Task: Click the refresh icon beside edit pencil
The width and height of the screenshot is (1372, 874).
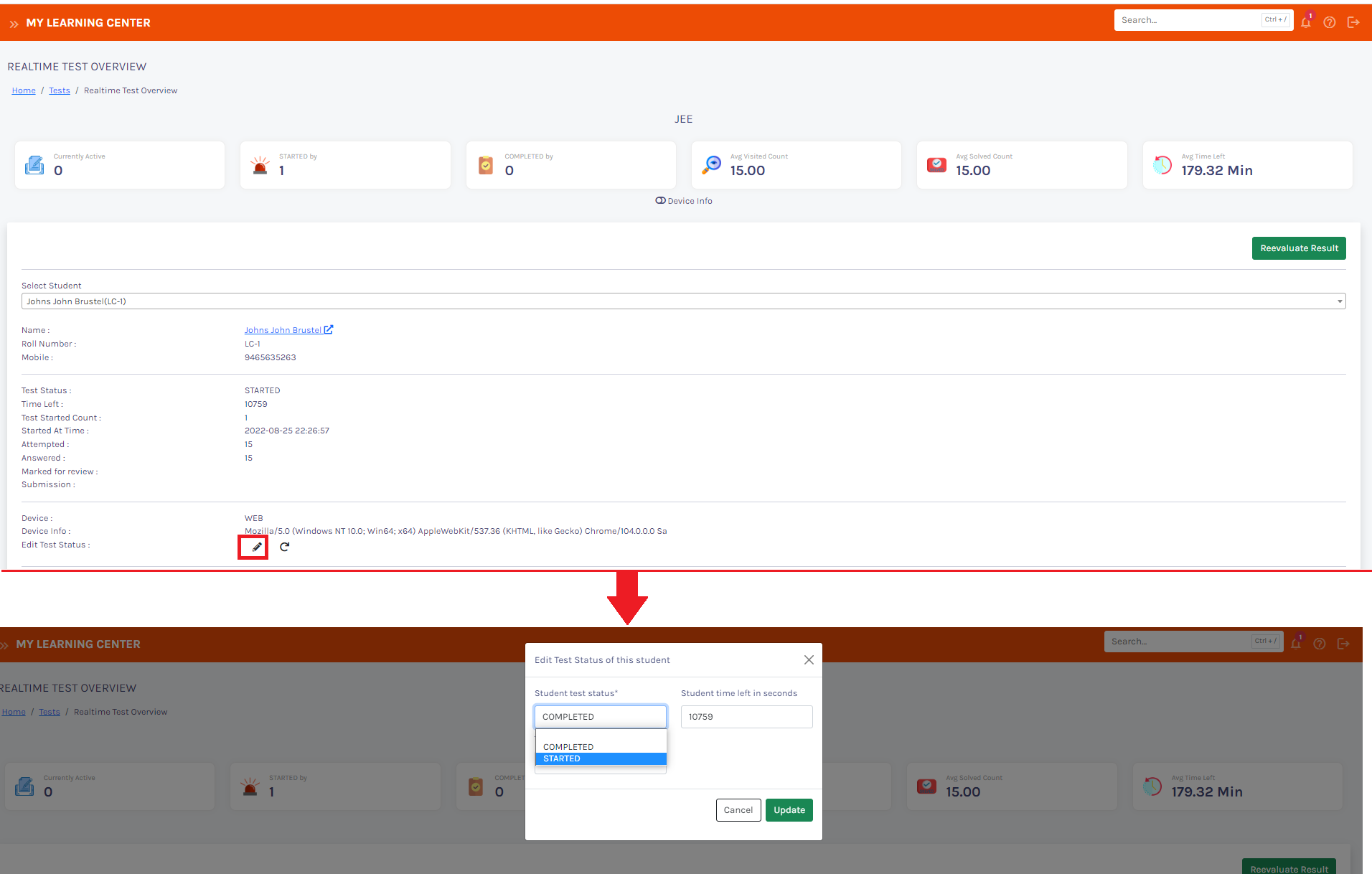Action: pos(285,547)
